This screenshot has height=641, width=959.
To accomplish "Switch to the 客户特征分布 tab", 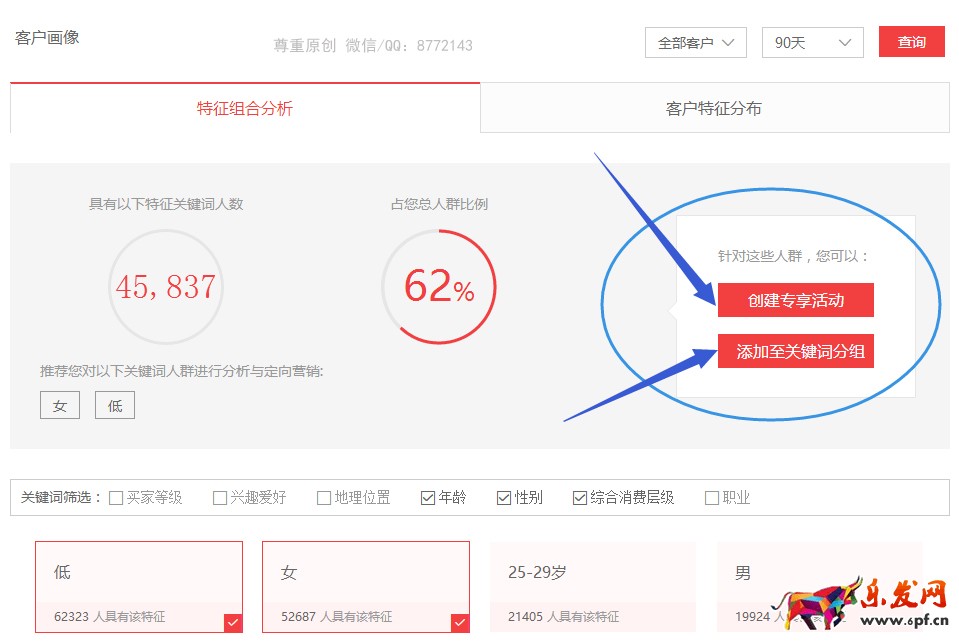I will pos(714,109).
